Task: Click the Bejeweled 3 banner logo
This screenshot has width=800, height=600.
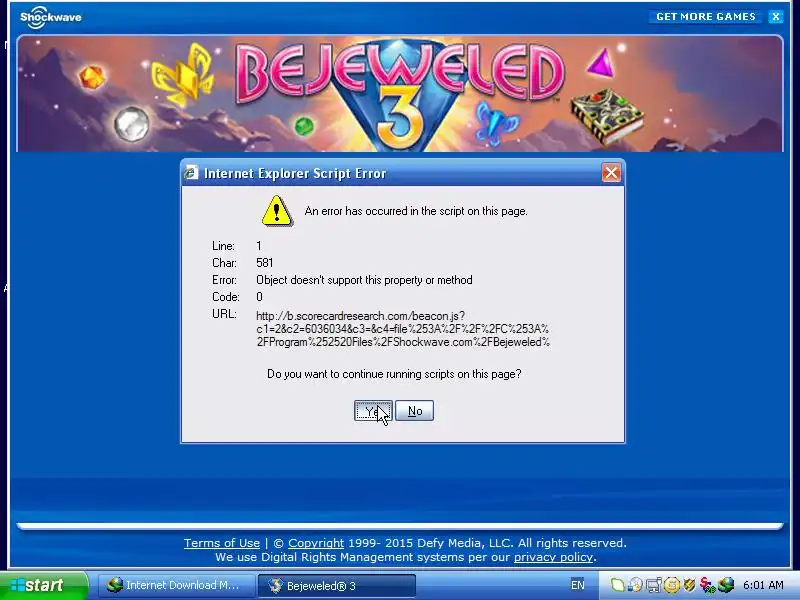Action: 400,93
